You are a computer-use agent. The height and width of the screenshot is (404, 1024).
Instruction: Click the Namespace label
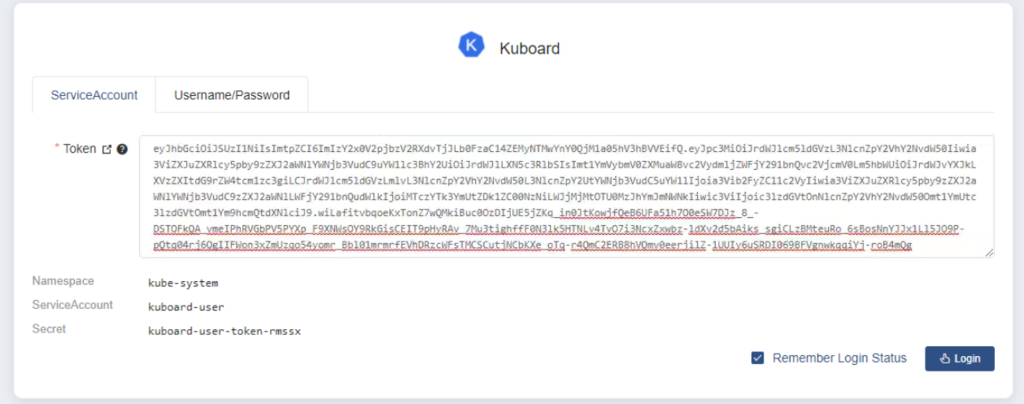(x=63, y=281)
